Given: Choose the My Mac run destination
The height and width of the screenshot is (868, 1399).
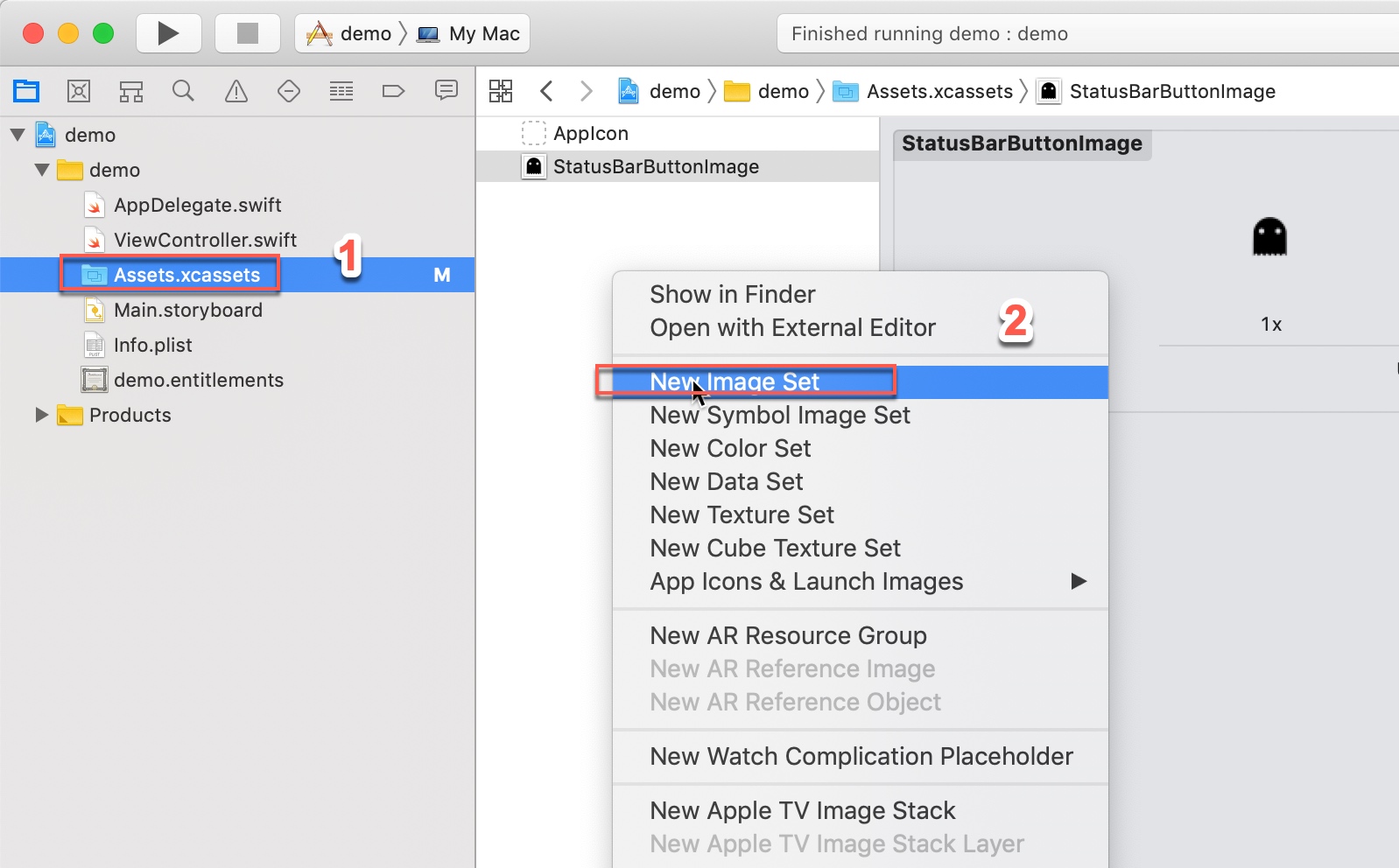Looking at the screenshot, I should coord(468,33).
